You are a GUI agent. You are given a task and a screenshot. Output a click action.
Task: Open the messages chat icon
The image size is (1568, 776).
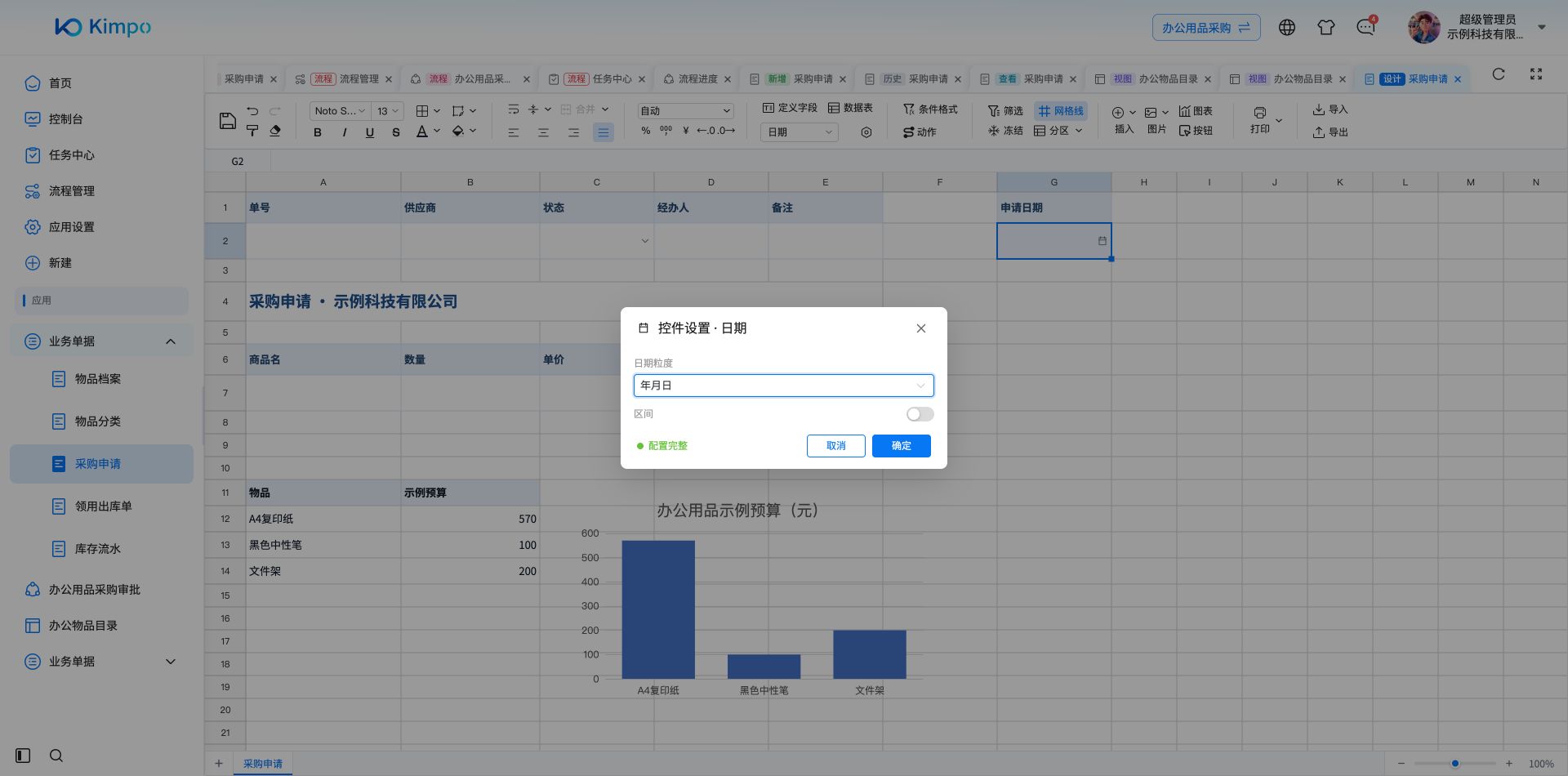point(1365,27)
